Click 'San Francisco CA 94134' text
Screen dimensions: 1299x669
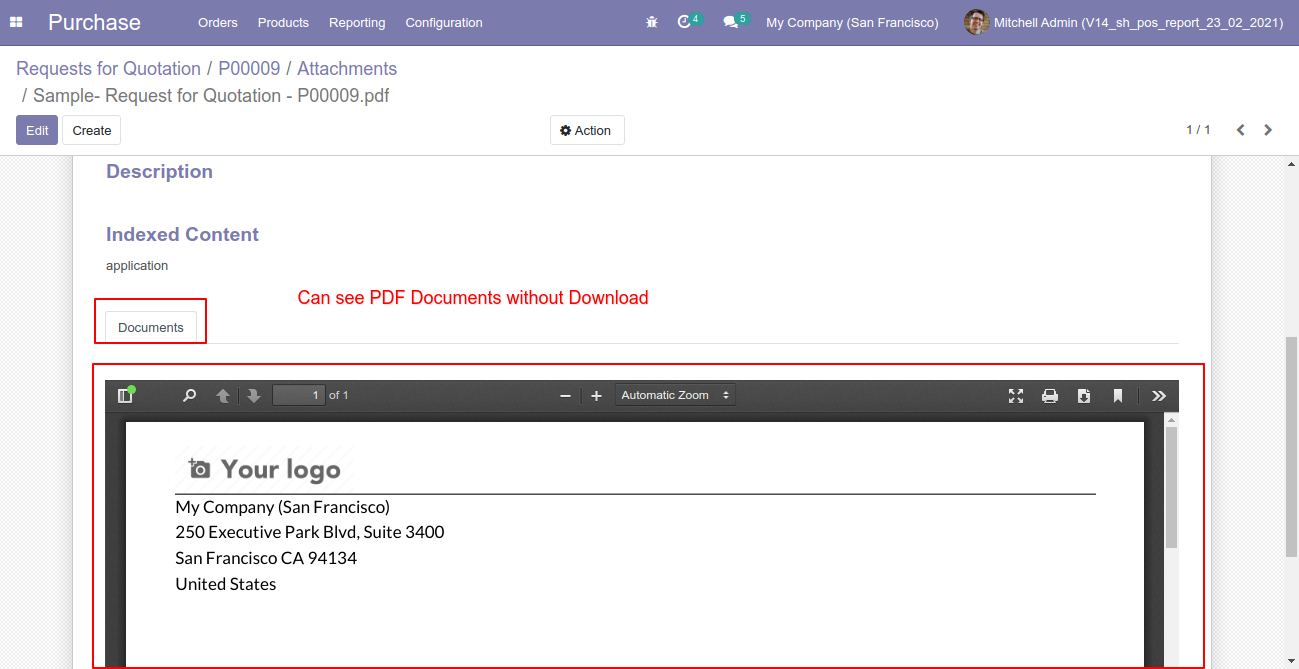pos(266,558)
